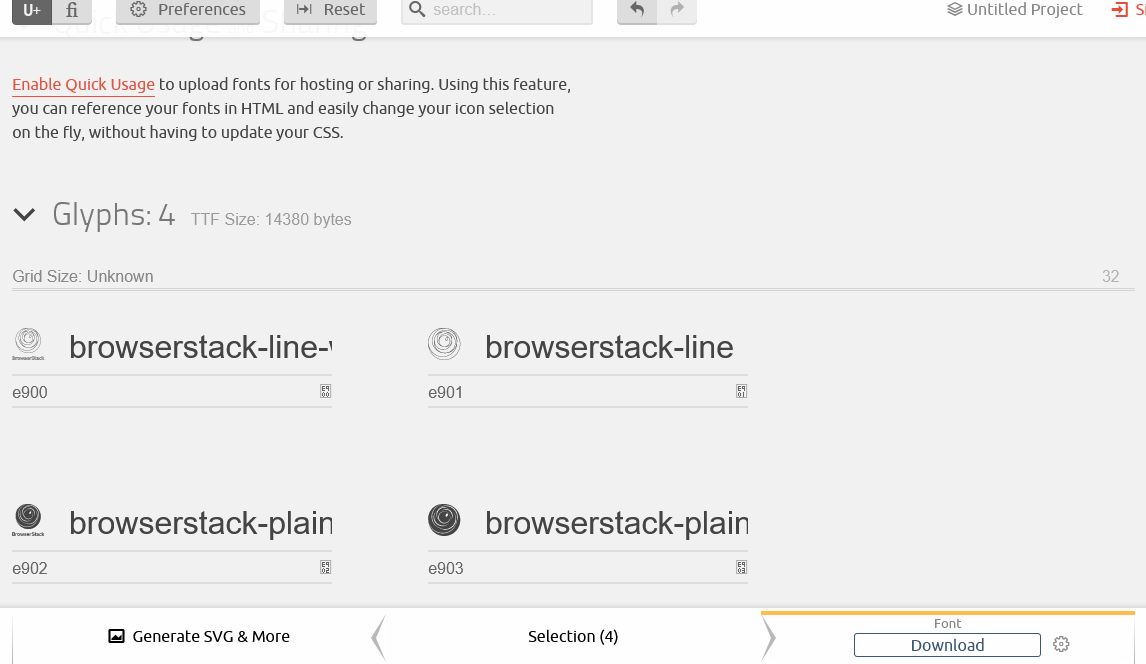Open the Untitled Project menu
1146x664 pixels.
click(x=1014, y=9)
